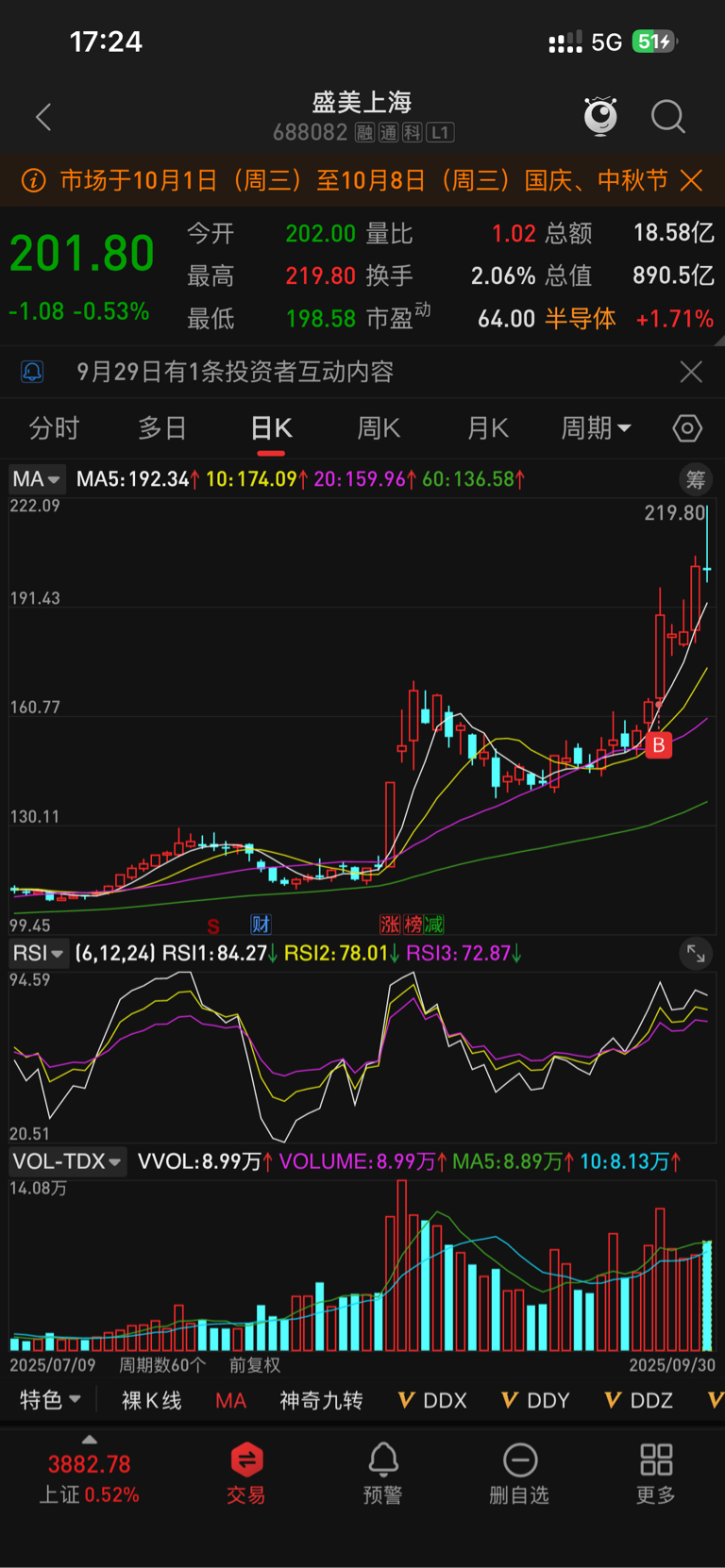Tap the 总值 890.5亿 value
This screenshot has height=1568, width=725.
[x=630, y=275]
